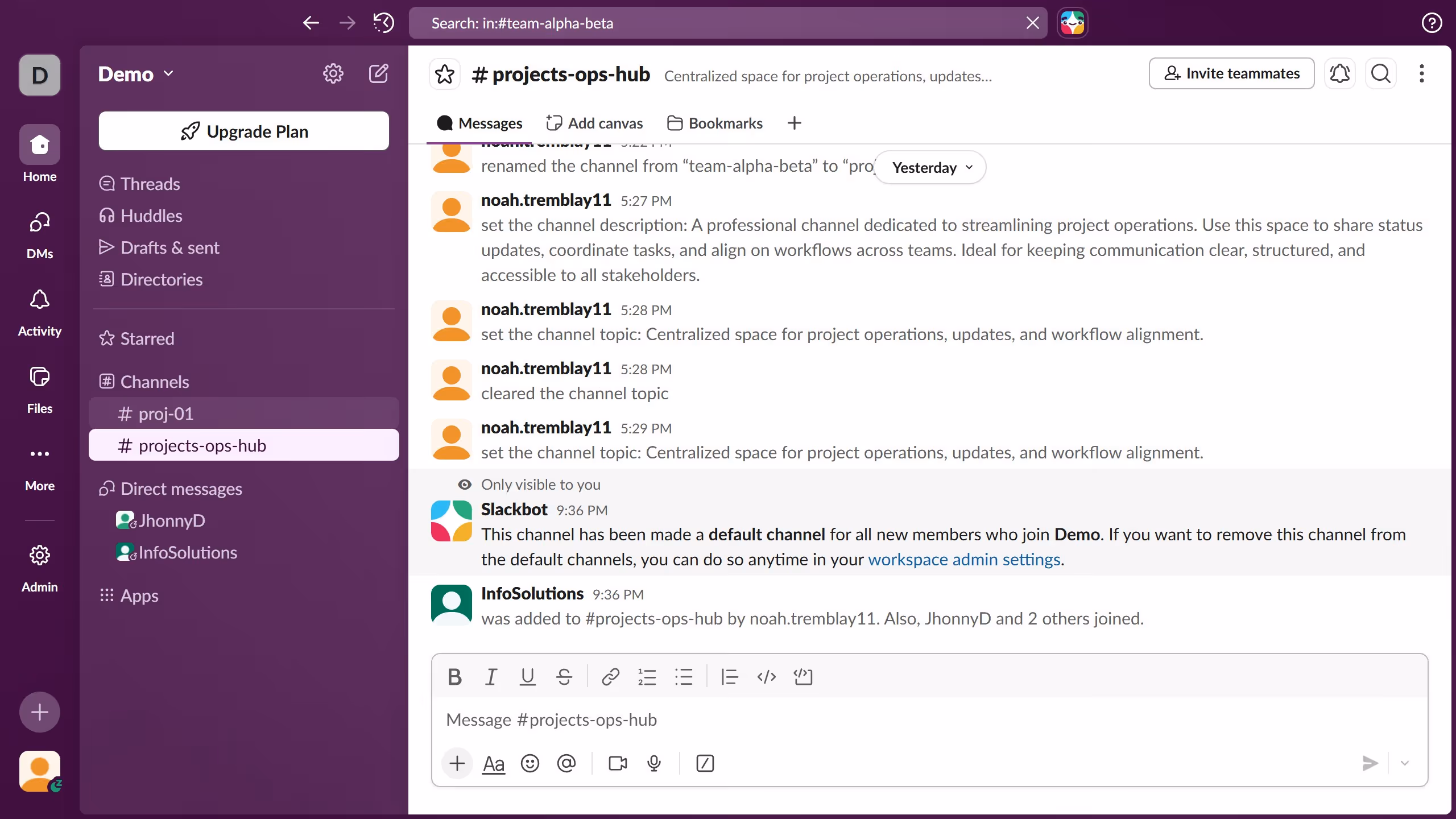
Task: Click the Upgrade Plan button
Action: pos(244,131)
